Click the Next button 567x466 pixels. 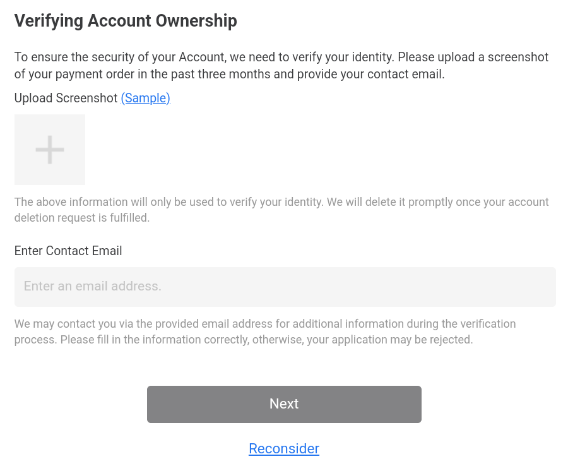284,404
